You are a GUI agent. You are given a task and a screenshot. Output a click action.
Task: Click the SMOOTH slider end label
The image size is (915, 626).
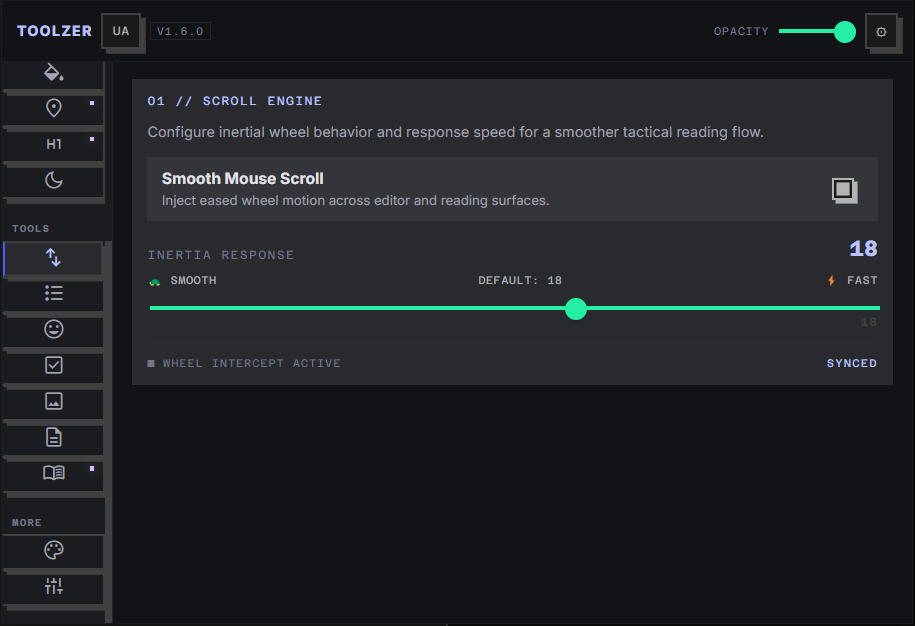pos(193,281)
